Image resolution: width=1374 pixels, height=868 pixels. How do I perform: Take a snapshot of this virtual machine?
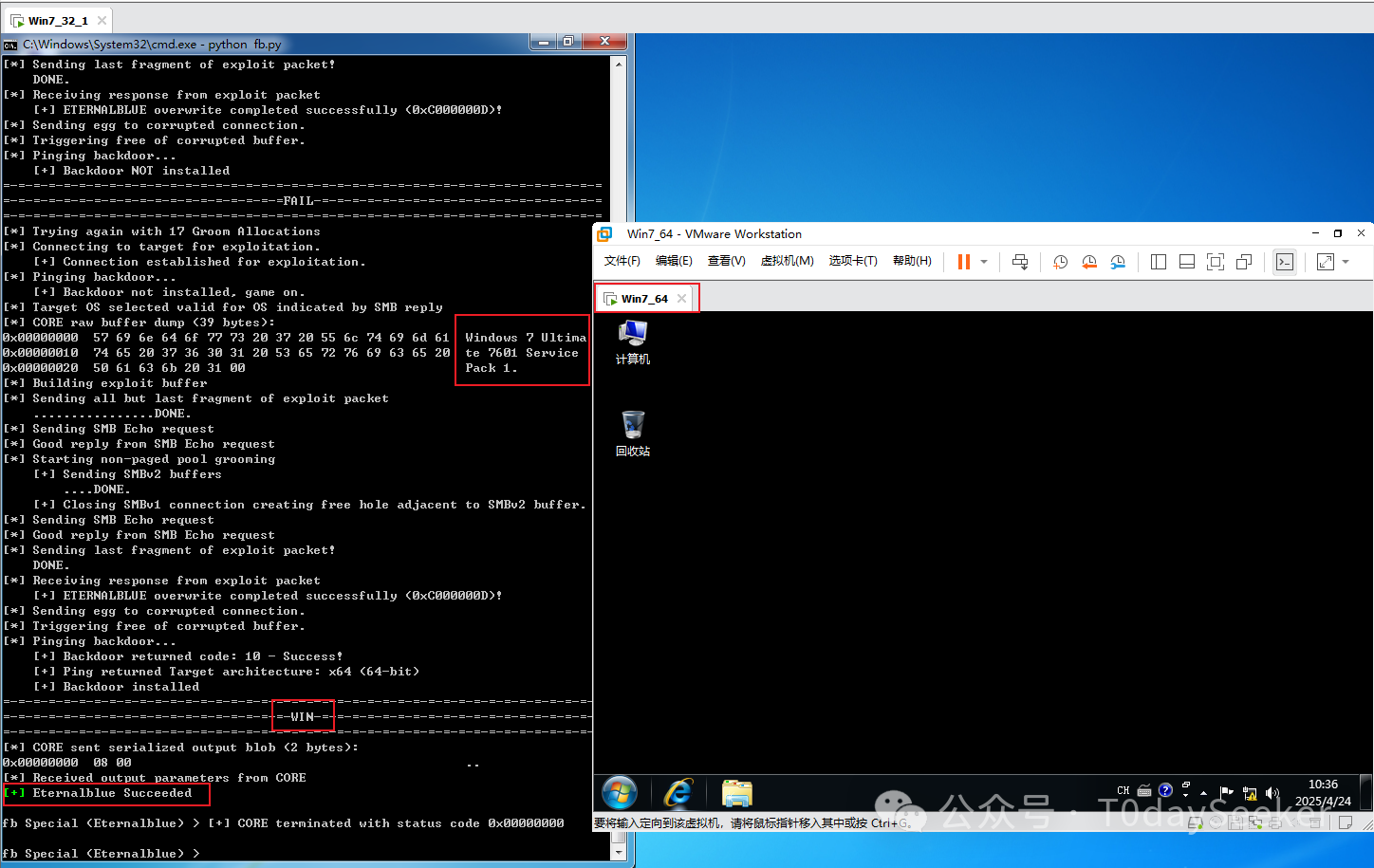click(x=1061, y=262)
